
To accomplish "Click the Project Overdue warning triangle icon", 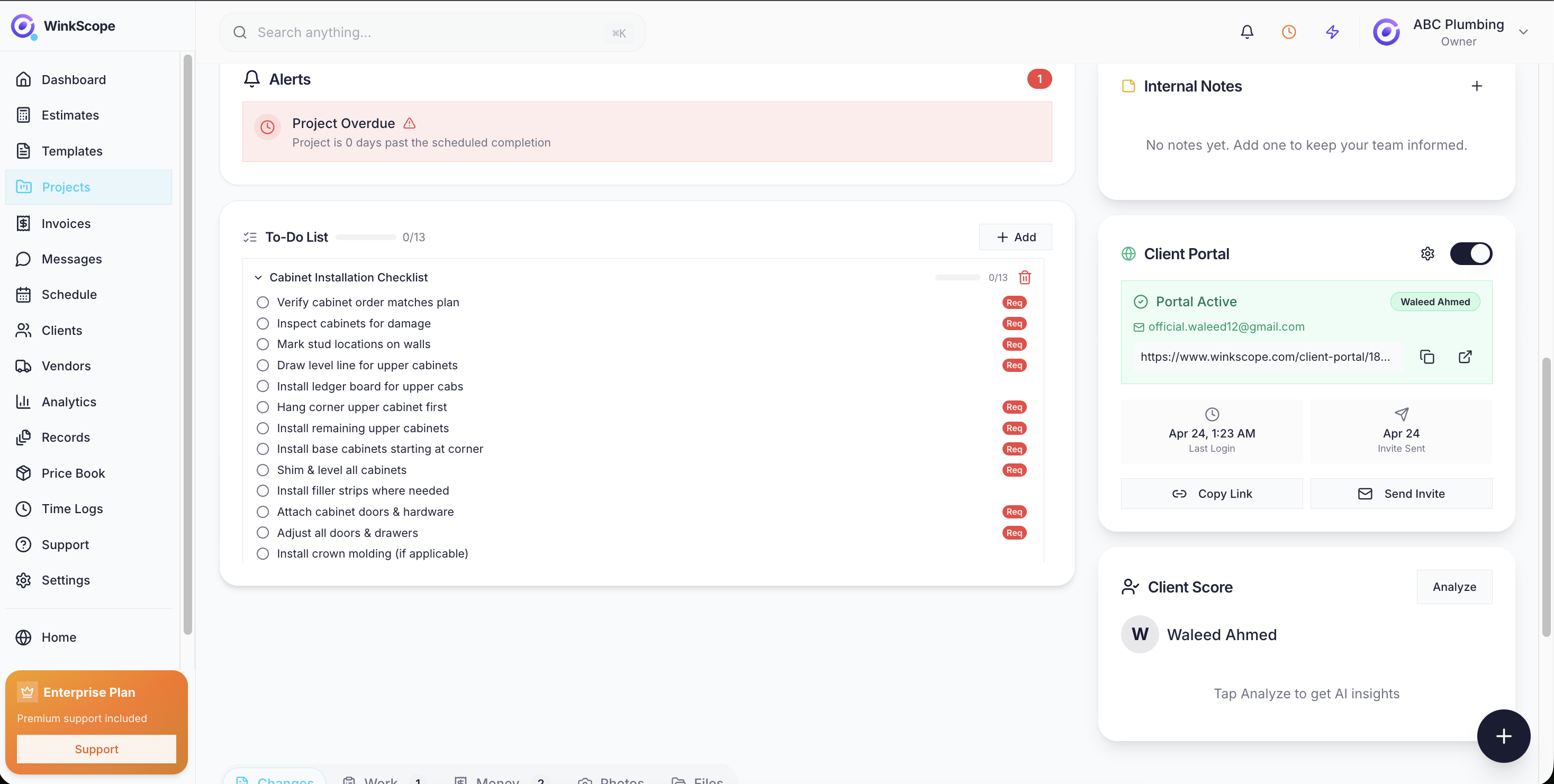I will point(410,123).
